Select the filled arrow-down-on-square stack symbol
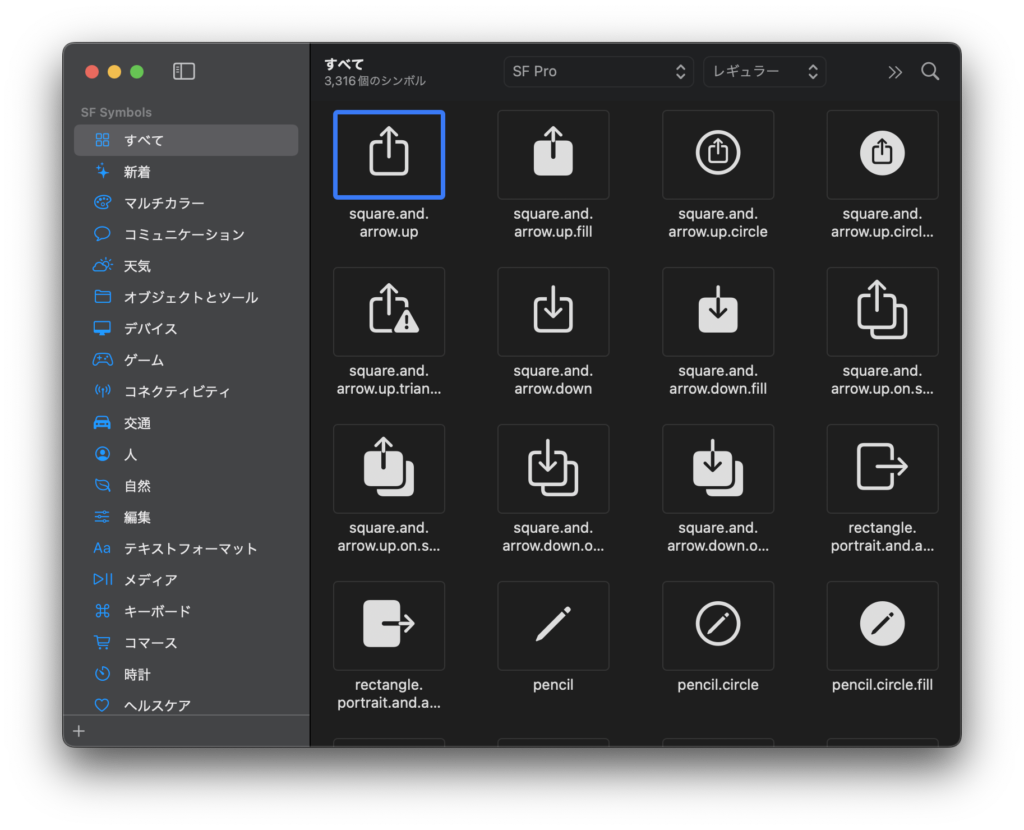The height and width of the screenshot is (830, 1024). 718,469
